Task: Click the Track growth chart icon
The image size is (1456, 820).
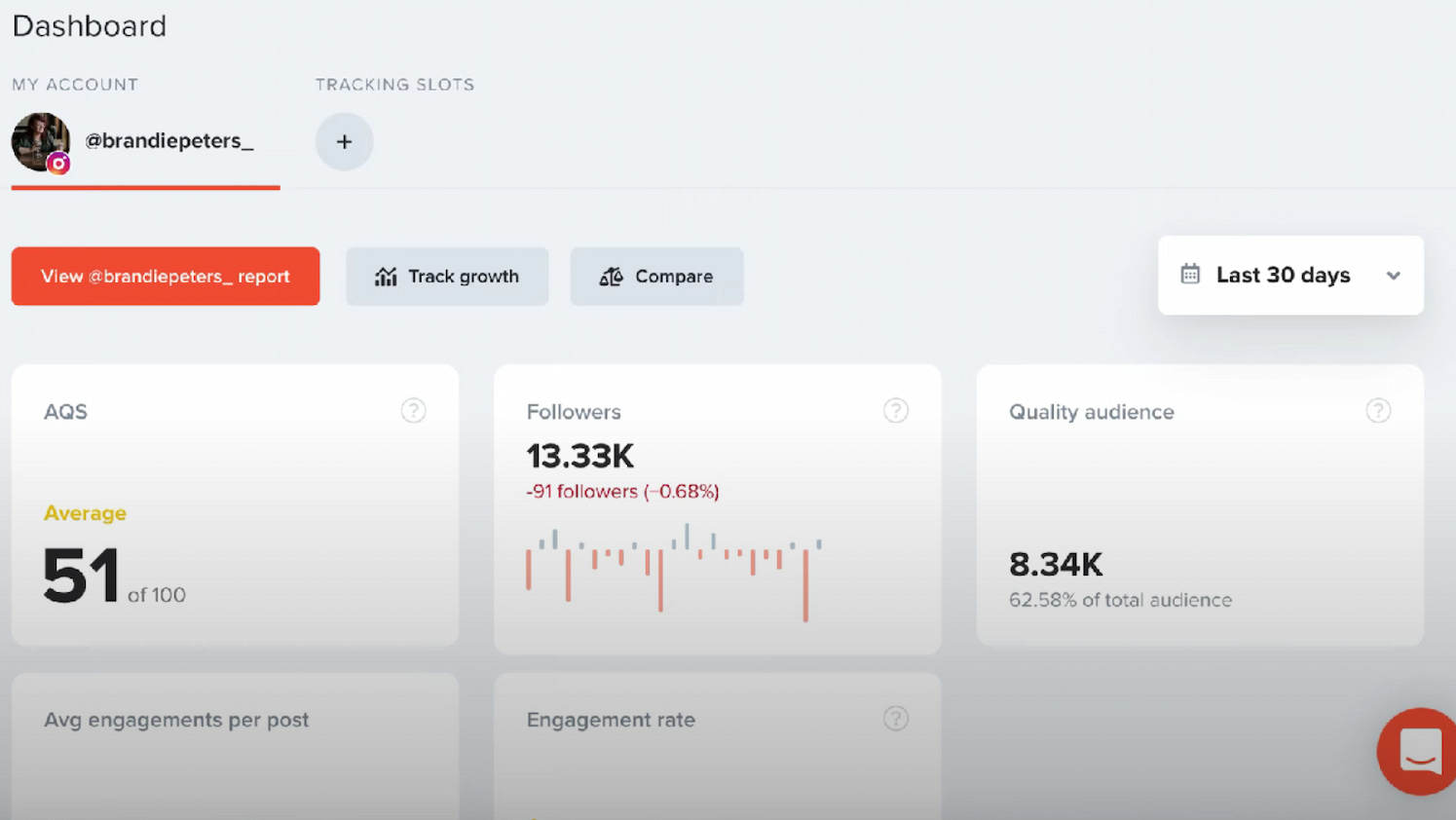Action: 387,277
